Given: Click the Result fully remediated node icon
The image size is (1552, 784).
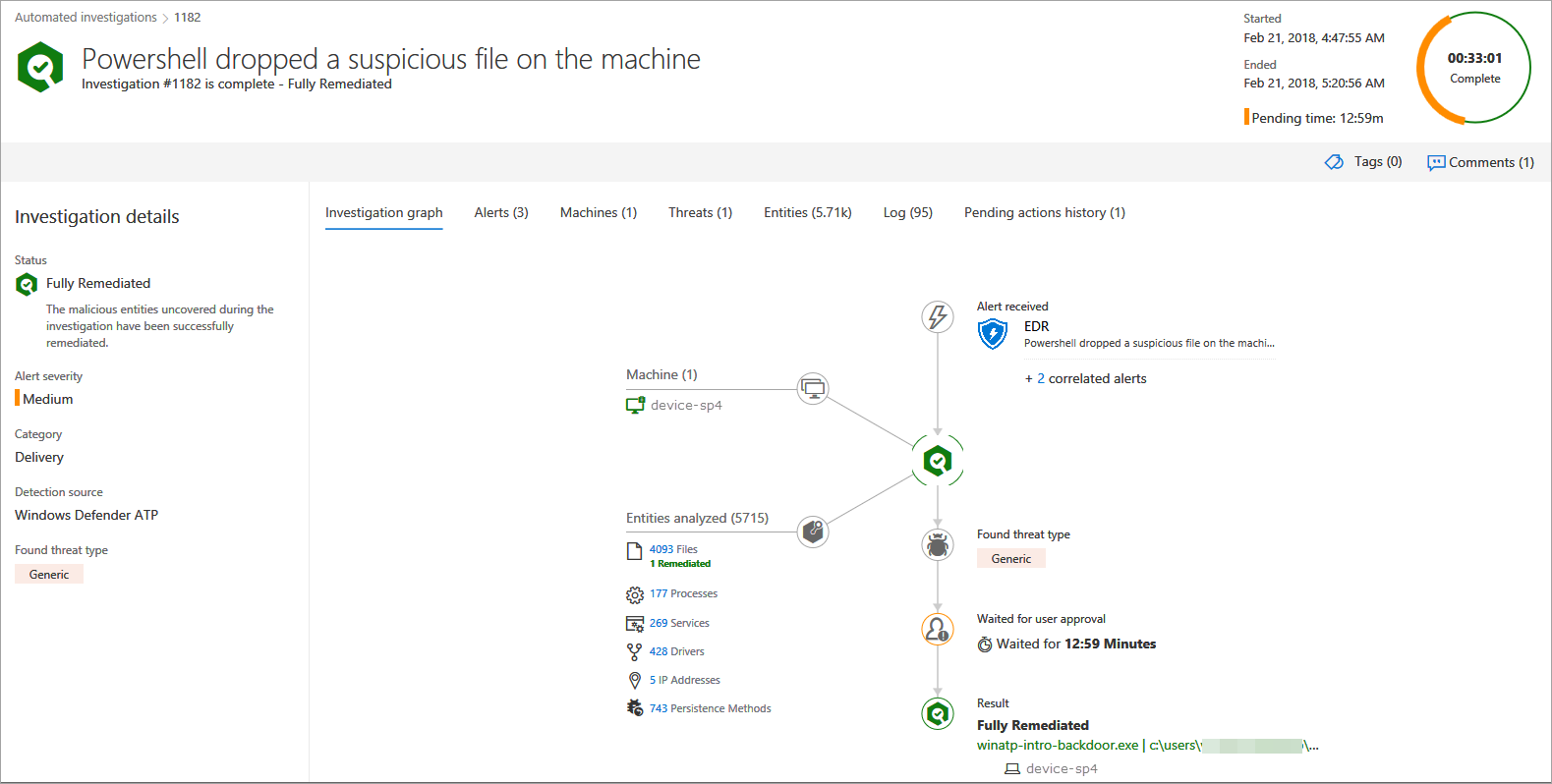Looking at the screenshot, I should coord(938,713).
